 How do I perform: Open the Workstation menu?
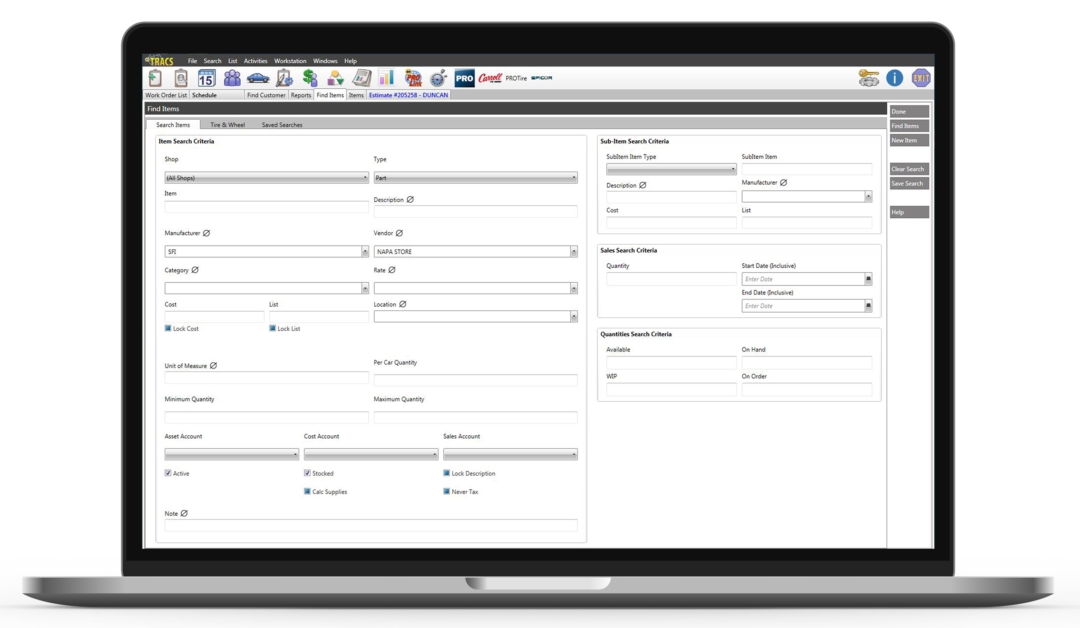coord(290,61)
